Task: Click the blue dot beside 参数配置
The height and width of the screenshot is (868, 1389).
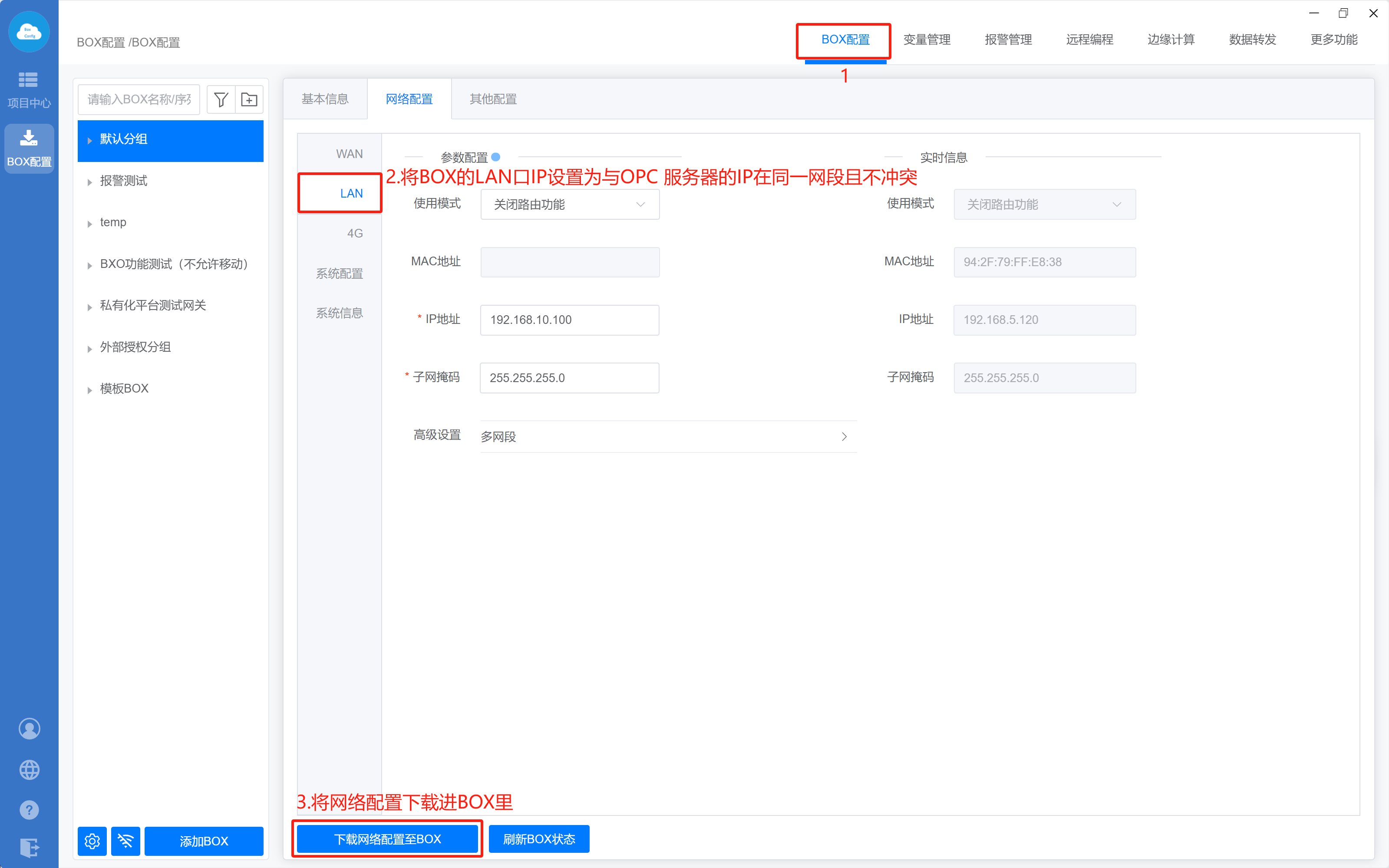Action: pyautogui.click(x=496, y=157)
